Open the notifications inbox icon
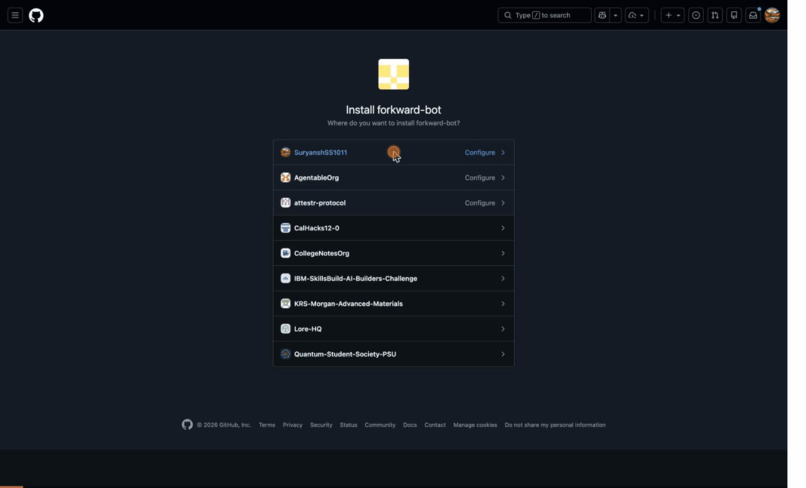Screen dimensions: 806x488 click(753, 15)
